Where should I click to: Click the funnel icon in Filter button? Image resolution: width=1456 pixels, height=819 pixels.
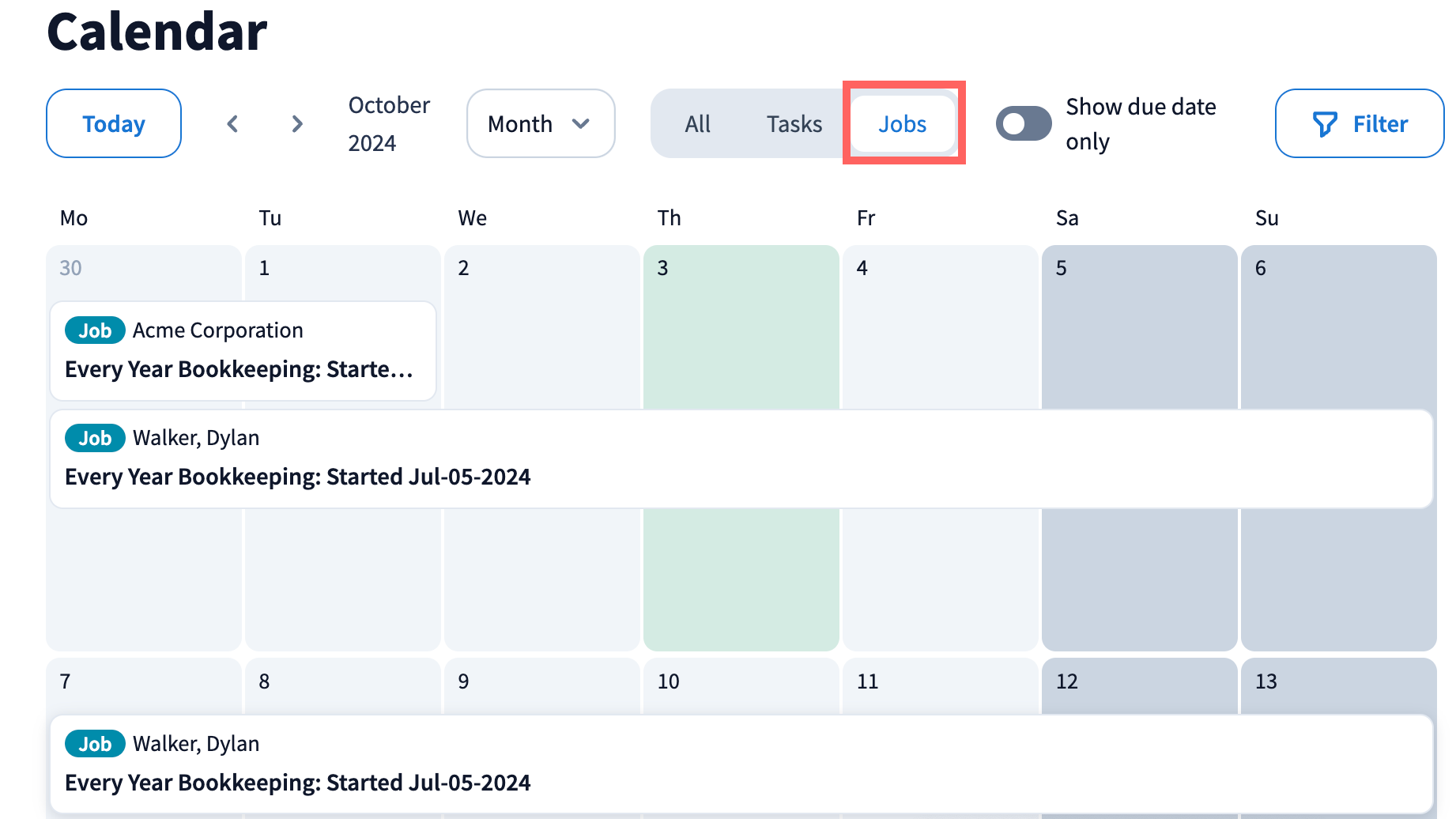(x=1325, y=124)
